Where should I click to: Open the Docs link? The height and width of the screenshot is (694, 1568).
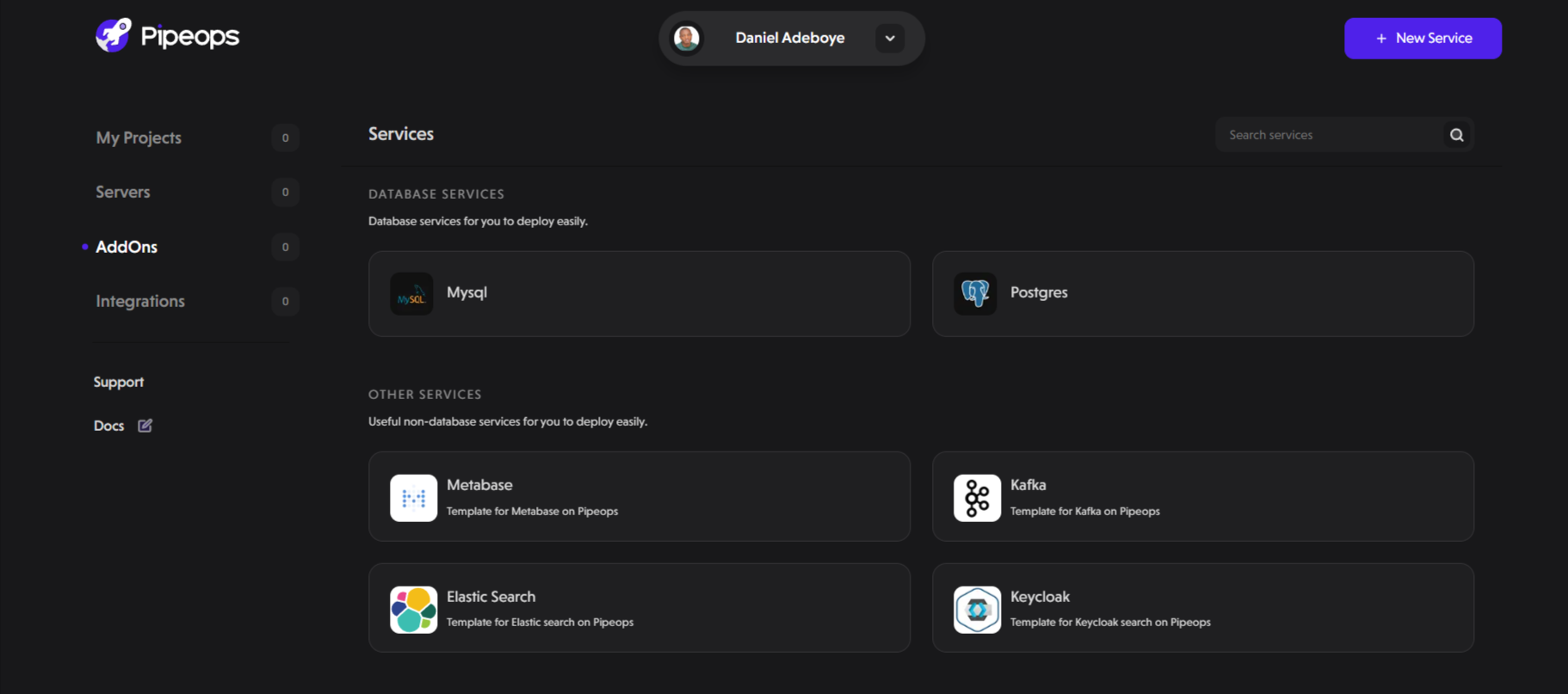(x=108, y=426)
